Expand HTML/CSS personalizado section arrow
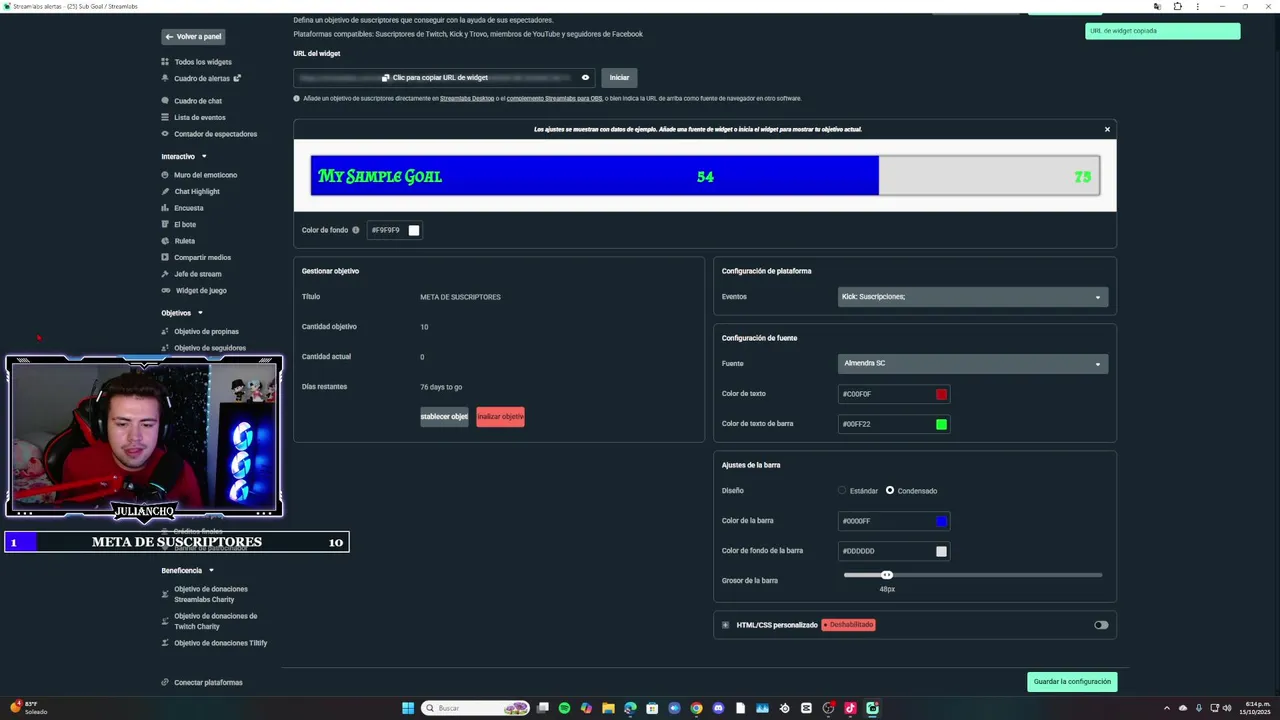Image resolution: width=1280 pixels, height=720 pixels. [726, 625]
